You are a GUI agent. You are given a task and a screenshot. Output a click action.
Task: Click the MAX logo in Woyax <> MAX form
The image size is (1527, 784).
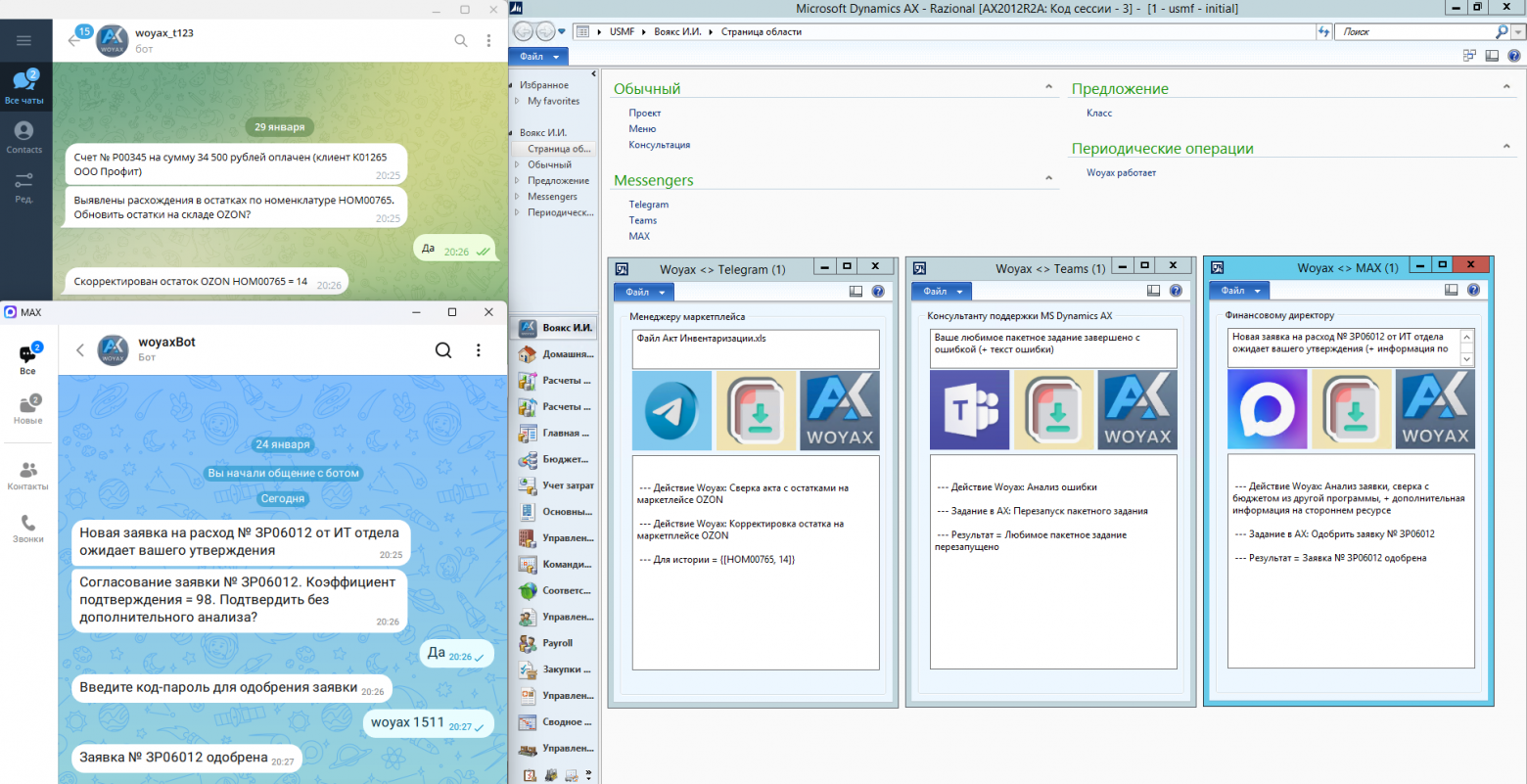(1267, 410)
